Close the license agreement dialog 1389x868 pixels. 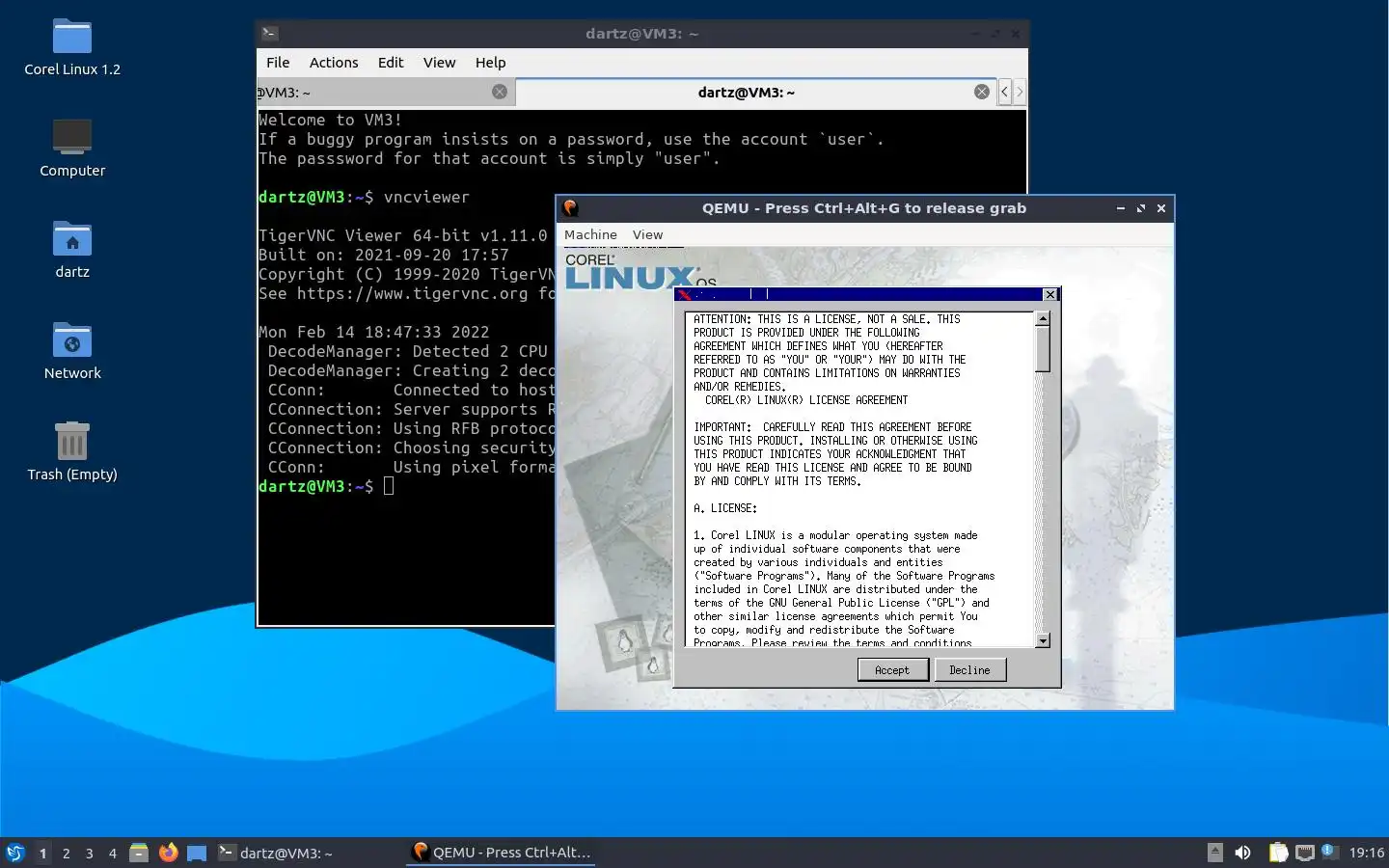pyautogui.click(x=1050, y=294)
